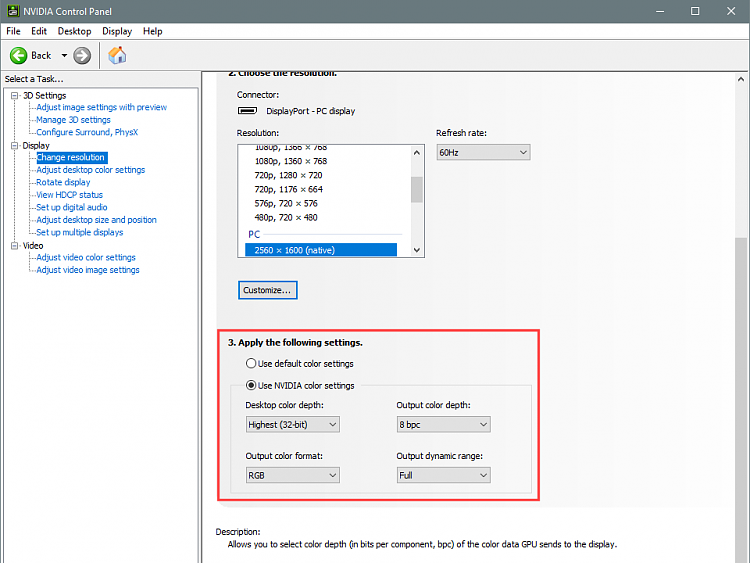Select resolution 480p, 720 × 480
The width and height of the screenshot is (750, 563).
coord(286,218)
